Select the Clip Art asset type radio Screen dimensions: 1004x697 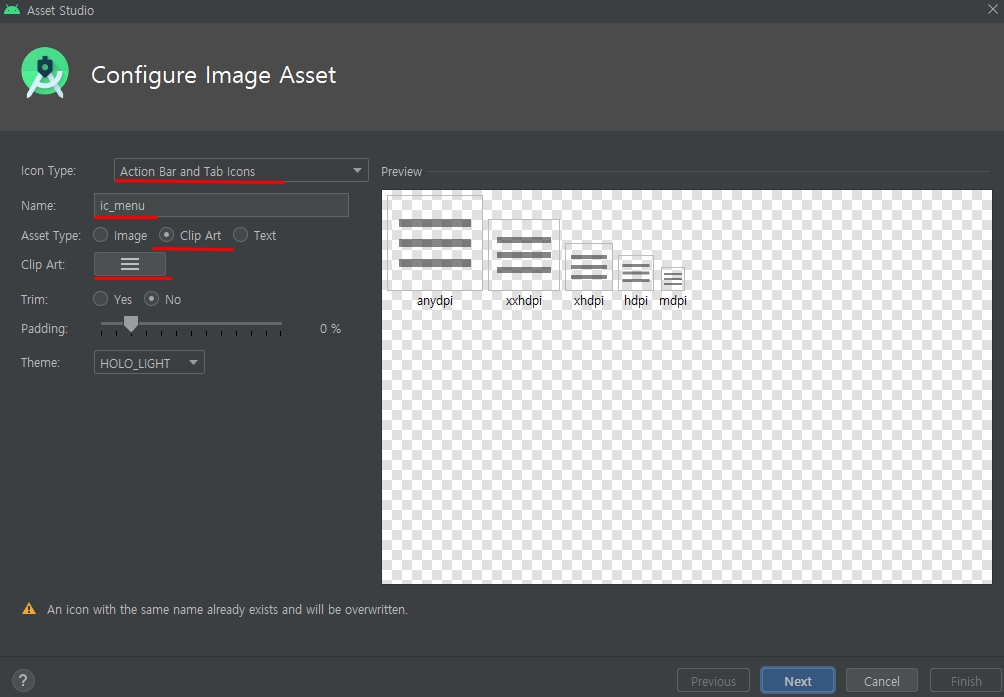166,235
